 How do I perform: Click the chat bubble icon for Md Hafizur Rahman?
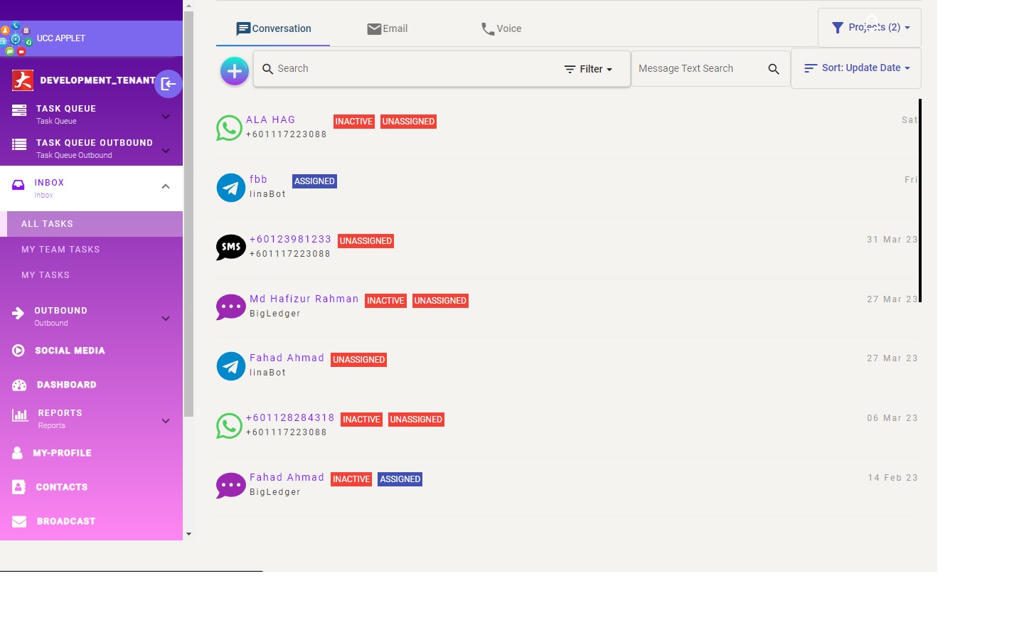tap(231, 307)
